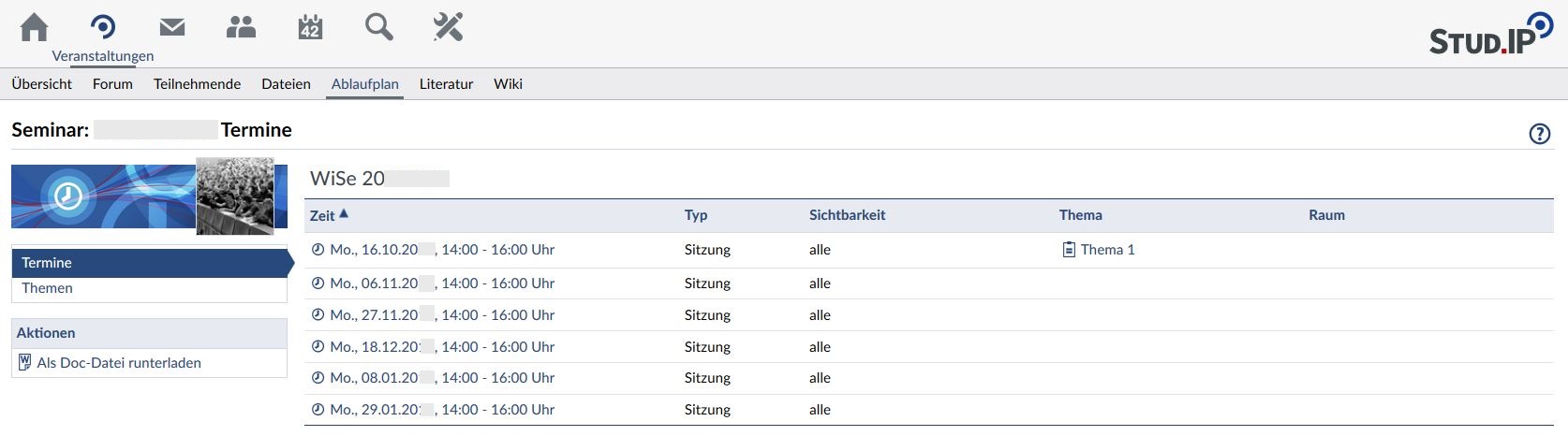Switch to the Teilnehmende tab
Viewport: 1568px width, 436px height.
(x=197, y=84)
